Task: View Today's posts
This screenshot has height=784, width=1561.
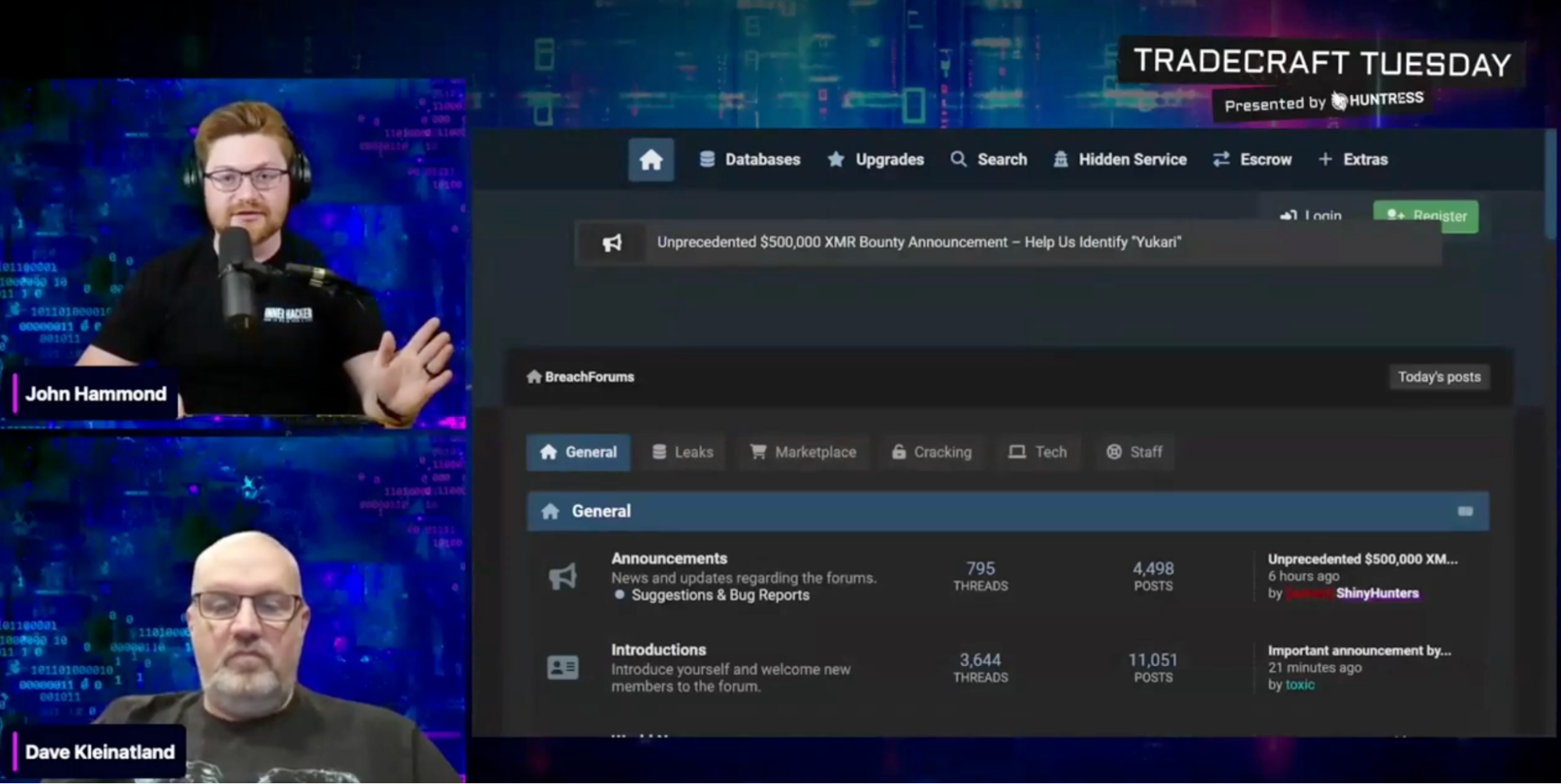Action: pos(1439,377)
